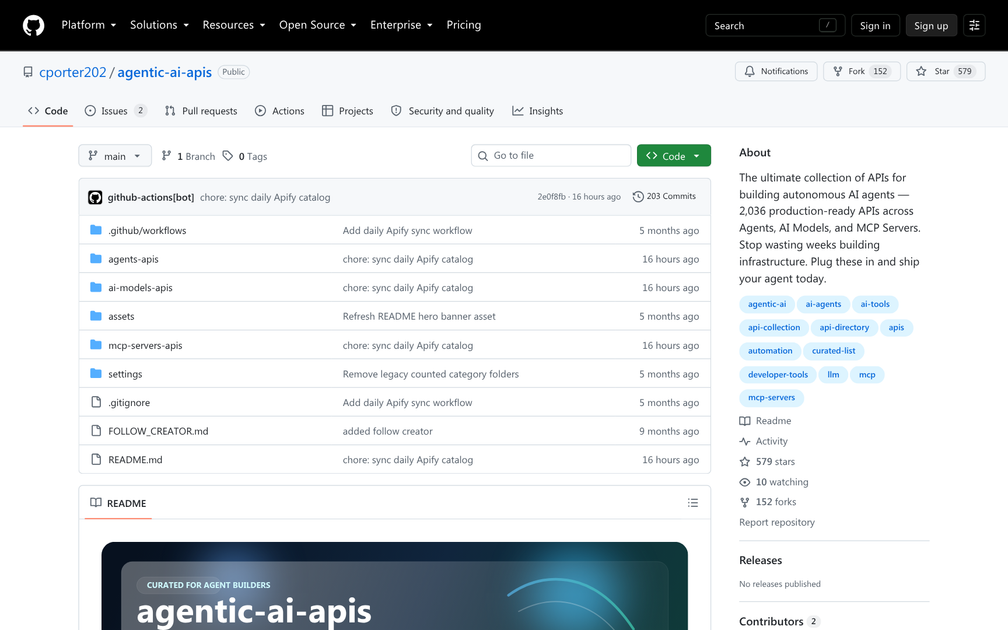Click the agentic-ai topic tag
Image resolution: width=1008 pixels, height=630 pixels.
pos(767,304)
